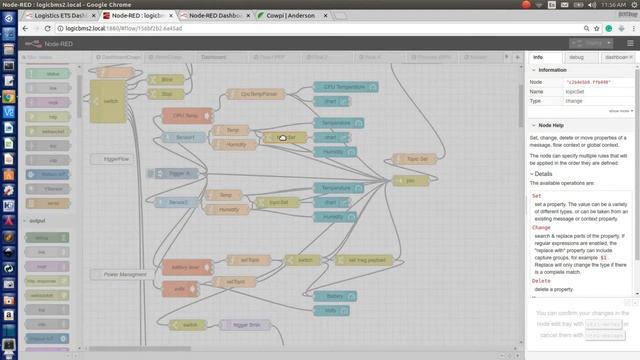Select the set trig payload node
The image size is (640, 360).
click(364, 260)
